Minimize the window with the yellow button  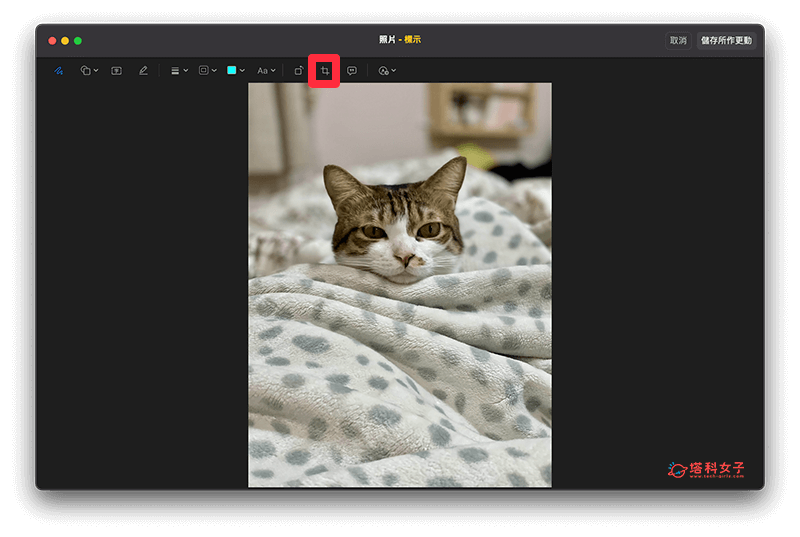pos(65,41)
